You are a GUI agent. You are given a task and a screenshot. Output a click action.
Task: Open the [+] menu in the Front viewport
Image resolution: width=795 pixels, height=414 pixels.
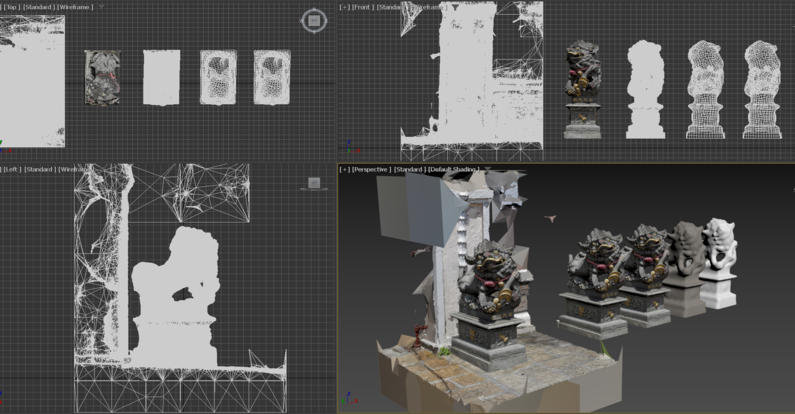coord(344,7)
